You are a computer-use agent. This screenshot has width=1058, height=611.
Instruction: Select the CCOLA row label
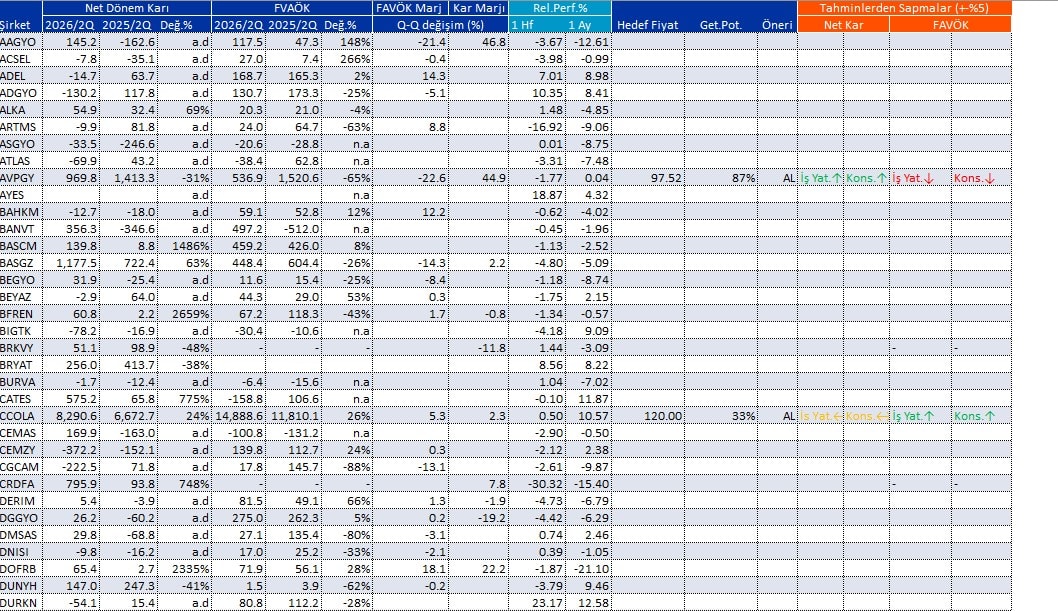[21, 416]
